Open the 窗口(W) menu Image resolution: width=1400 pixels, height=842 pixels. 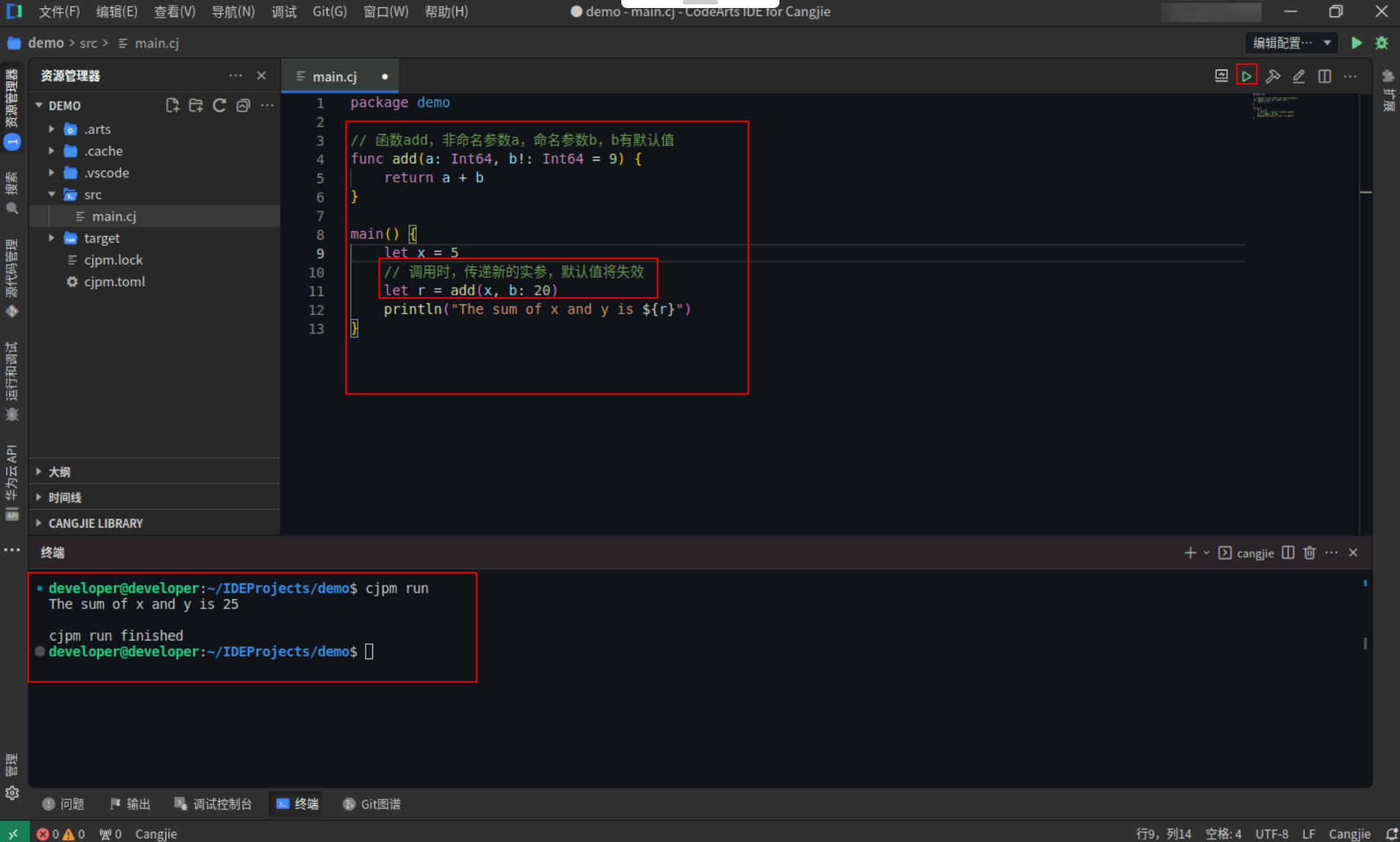(386, 12)
